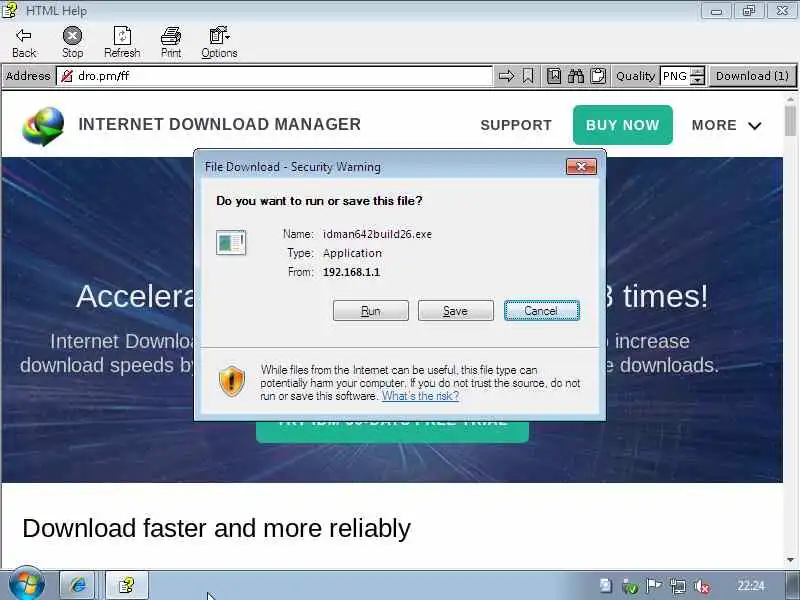Cancel the file download
This screenshot has width=800, height=600.
click(x=541, y=311)
